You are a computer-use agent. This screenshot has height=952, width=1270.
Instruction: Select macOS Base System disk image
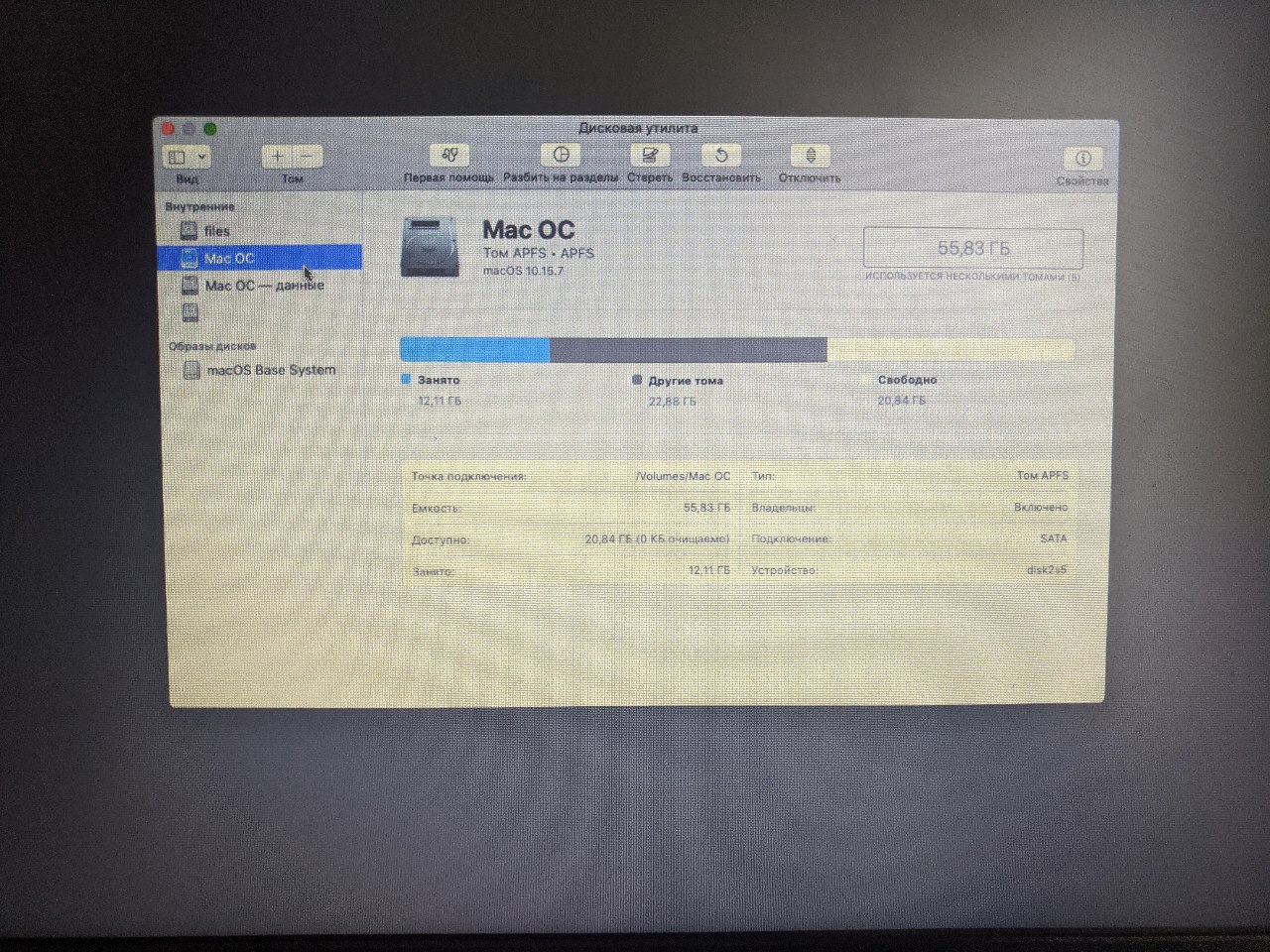[260, 370]
